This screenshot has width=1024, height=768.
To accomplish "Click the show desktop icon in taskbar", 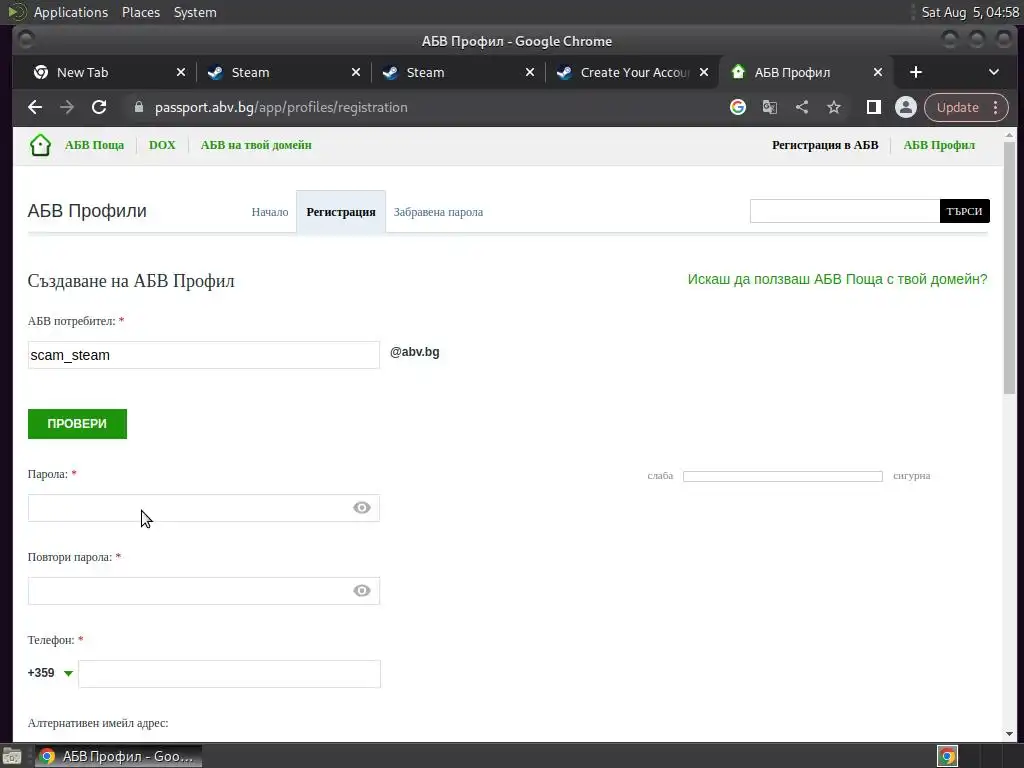I will (11, 756).
